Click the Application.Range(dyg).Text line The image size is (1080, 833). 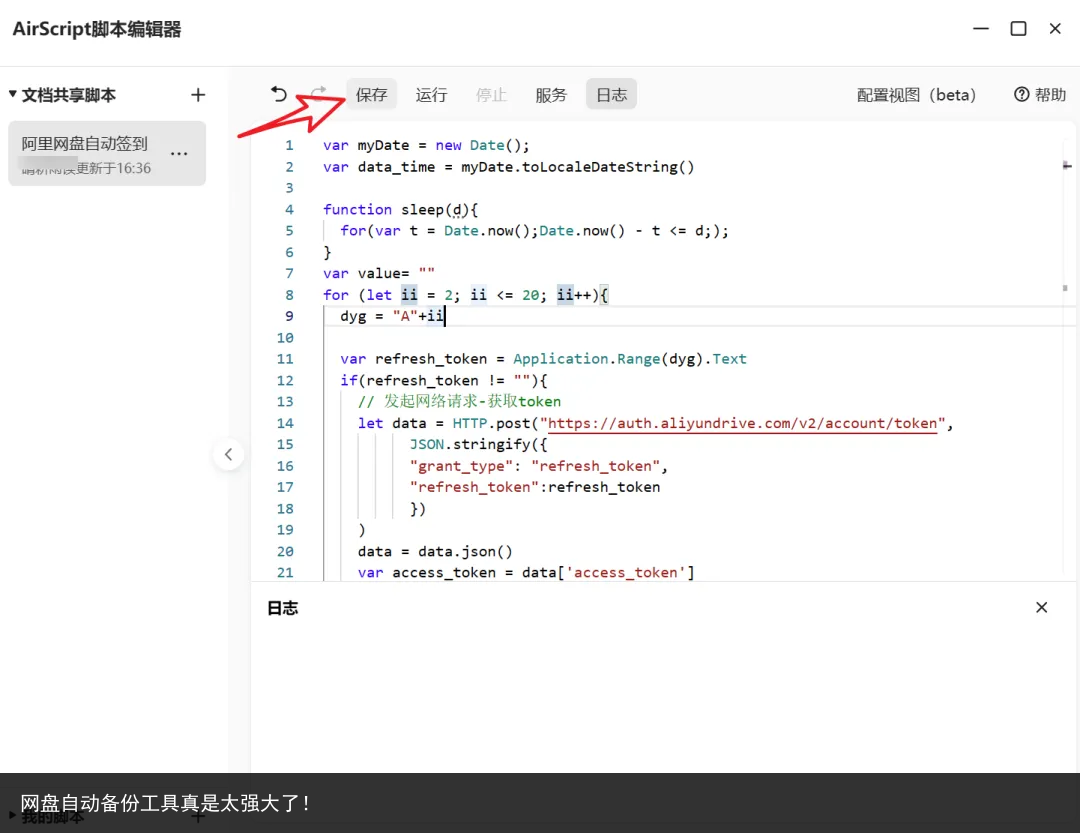(x=543, y=359)
